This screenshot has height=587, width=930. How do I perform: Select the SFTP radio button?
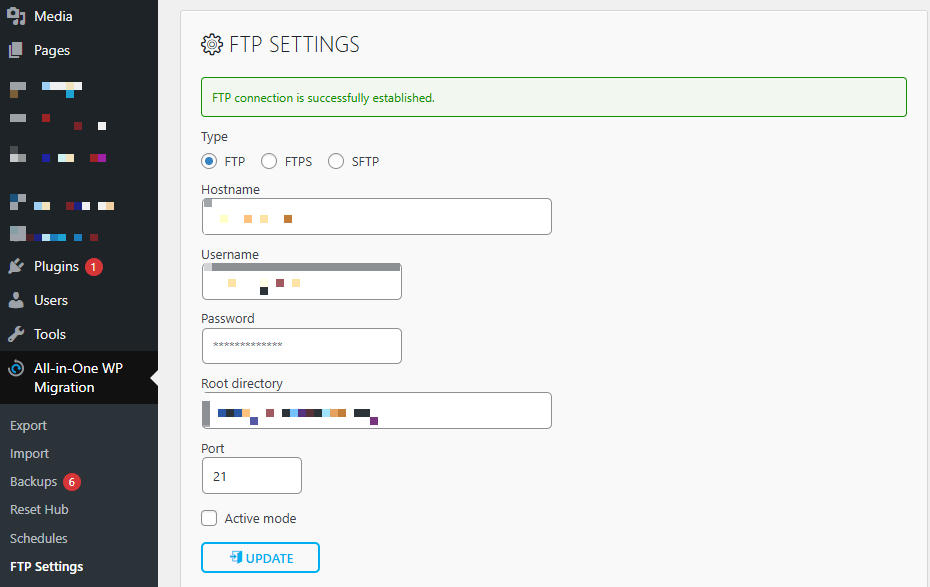[336, 160]
